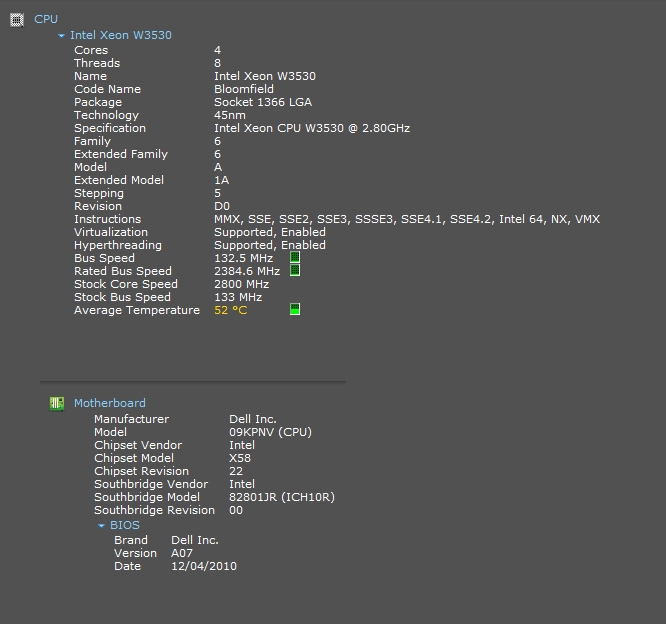
Task: Click the BIOS heading link
Action: point(124,525)
